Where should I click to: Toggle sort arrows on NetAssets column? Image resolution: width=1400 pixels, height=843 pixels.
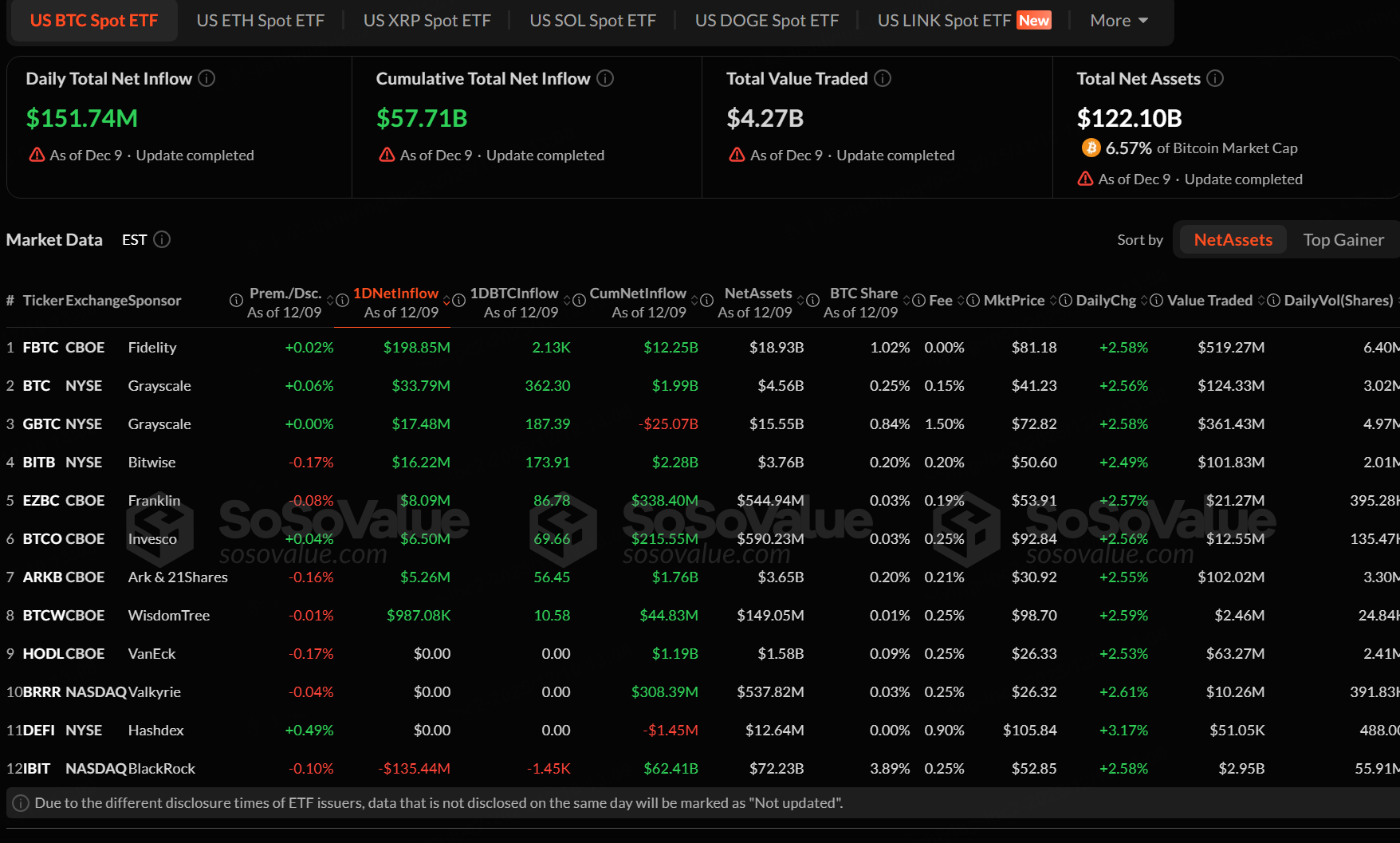801,301
